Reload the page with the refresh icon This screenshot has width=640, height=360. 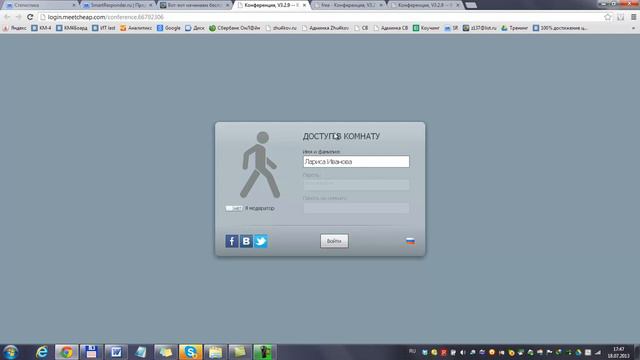point(30,17)
